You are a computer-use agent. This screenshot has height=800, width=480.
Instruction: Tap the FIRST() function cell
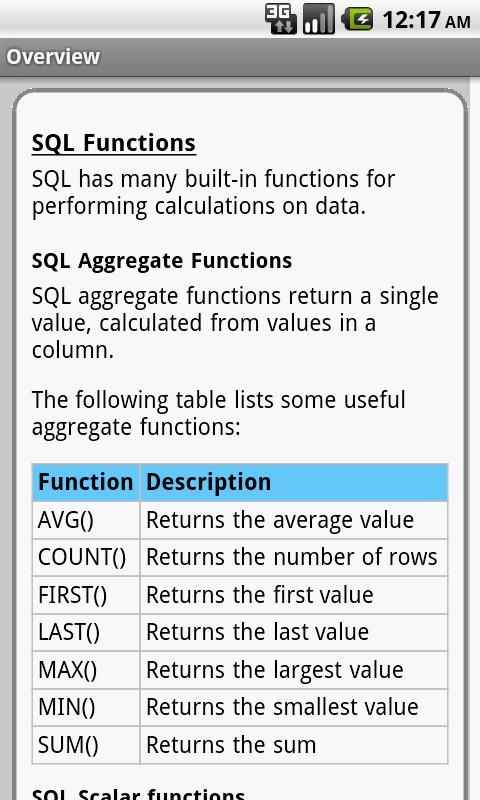[x=86, y=595]
